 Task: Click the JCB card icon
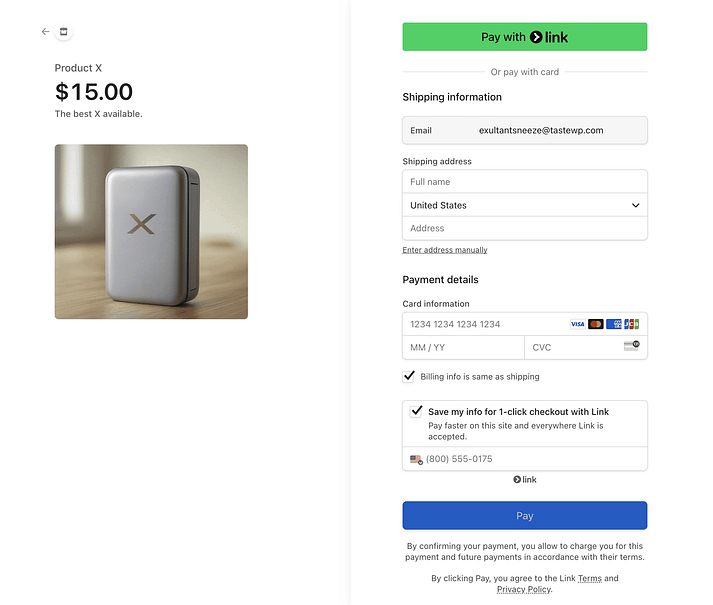(x=631, y=324)
